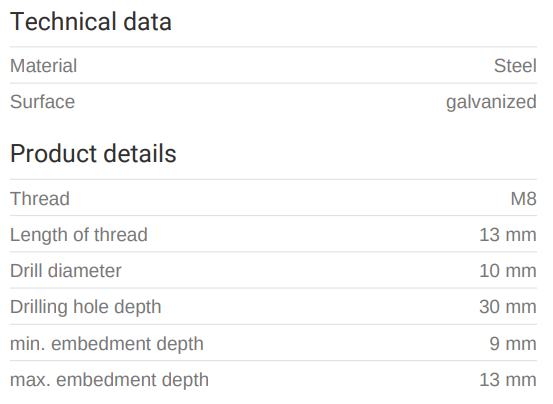Click the Technical data heading
Screen dimensions: 553x404
(x=91, y=22)
